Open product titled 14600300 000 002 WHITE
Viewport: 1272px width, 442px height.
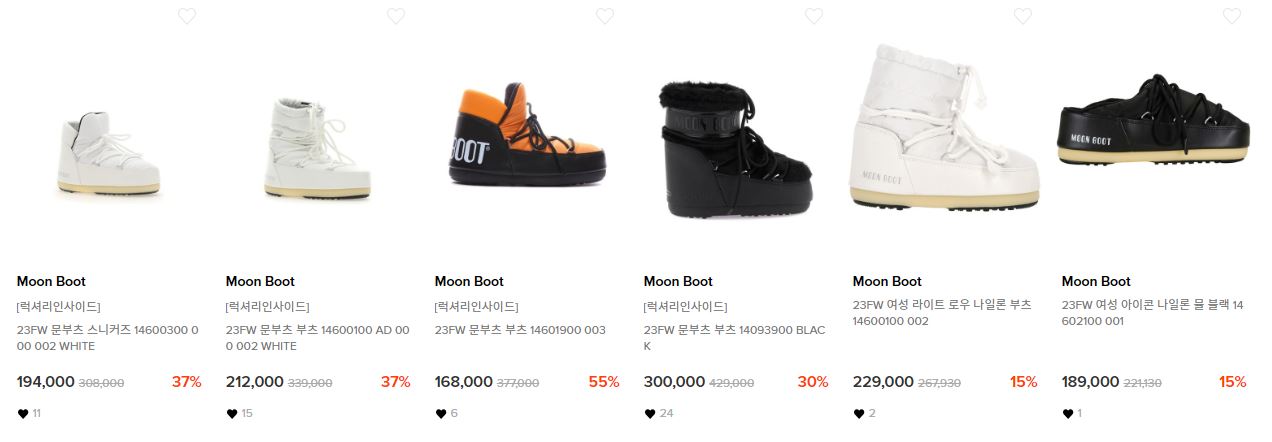click(108, 338)
